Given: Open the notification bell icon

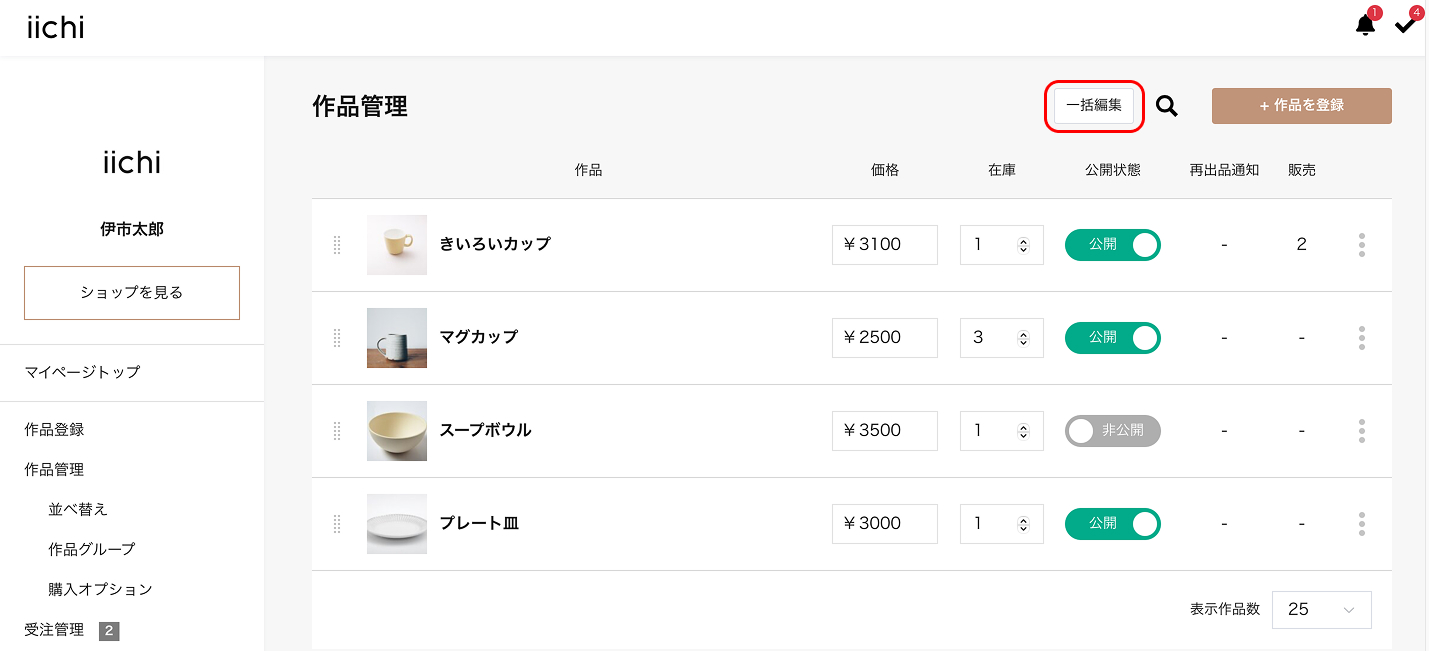Looking at the screenshot, I should coord(1365,26).
